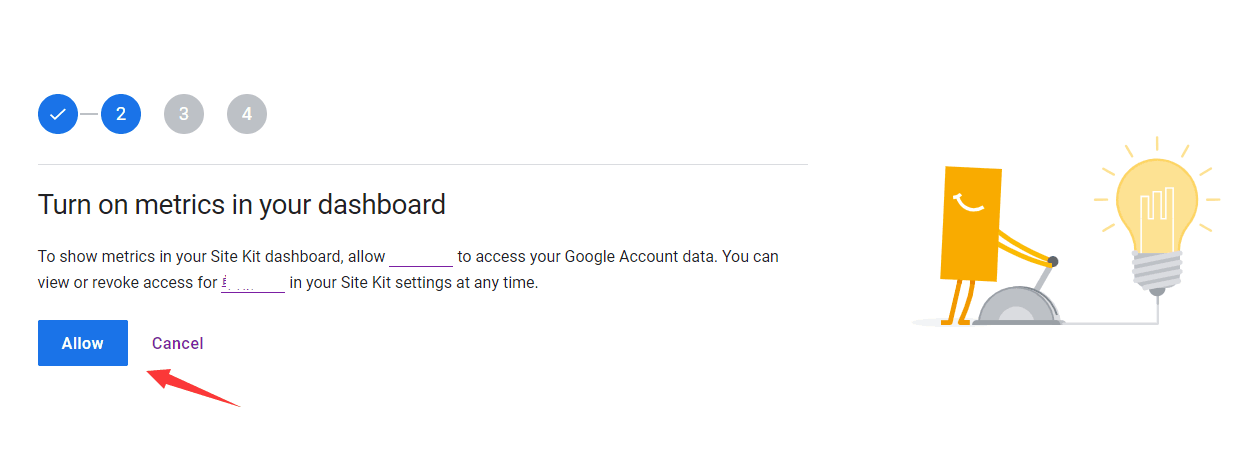Click the completed step one checkmark circle
The image size is (1244, 453).
pos(58,114)
